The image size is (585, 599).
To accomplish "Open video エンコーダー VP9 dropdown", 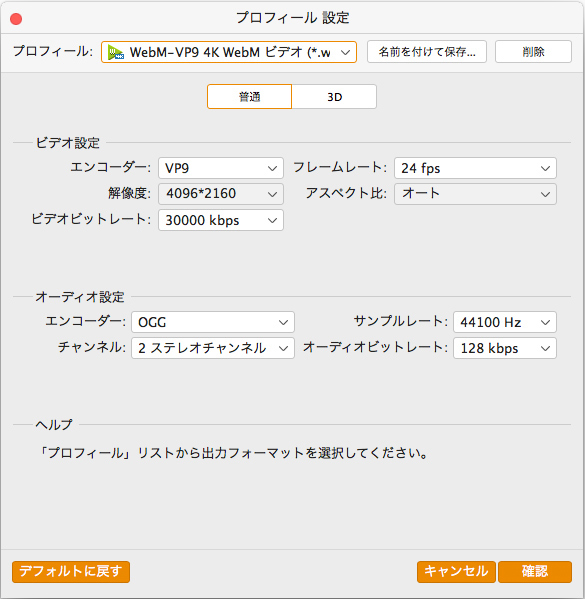I will coord(221,168).
